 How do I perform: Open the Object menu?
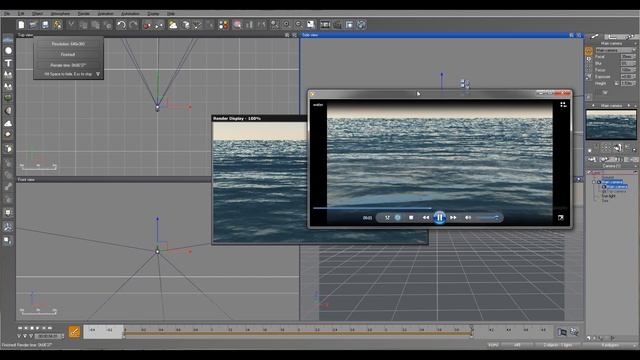tap(38, 13)
